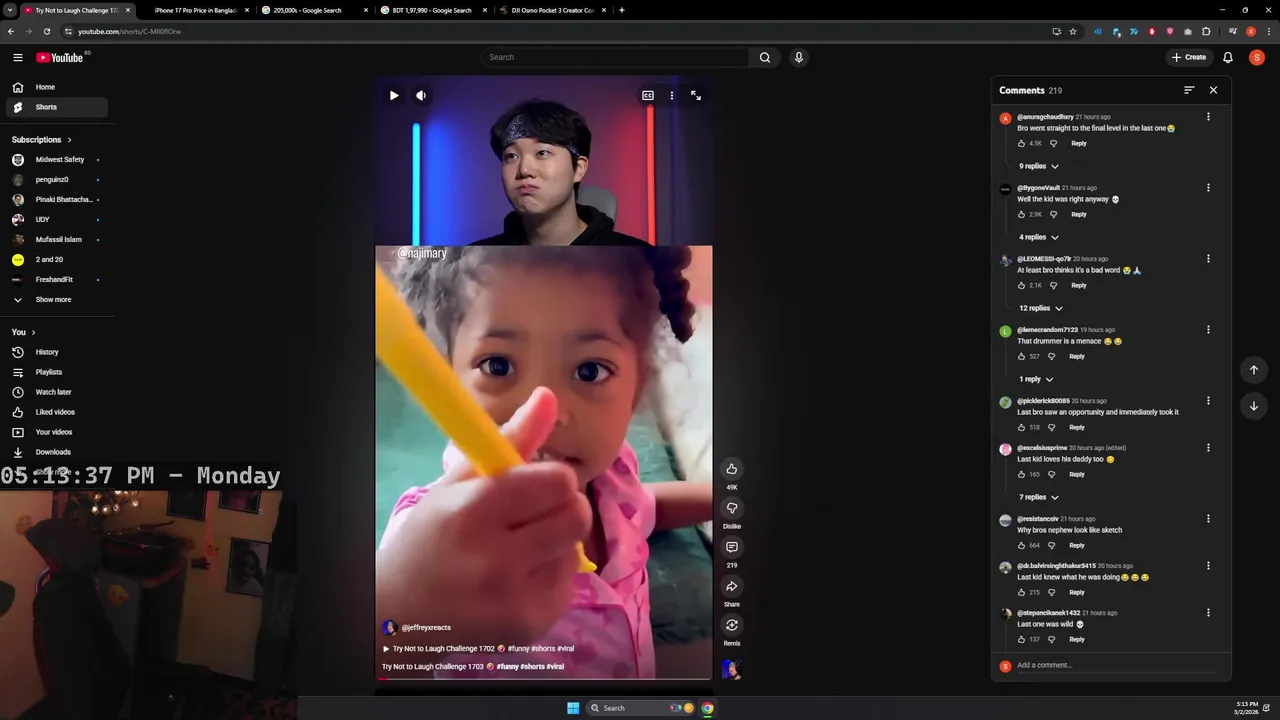Open the comments sort menu
This screenshot has width=1280, height=720.
click(x=1189, y=90)
